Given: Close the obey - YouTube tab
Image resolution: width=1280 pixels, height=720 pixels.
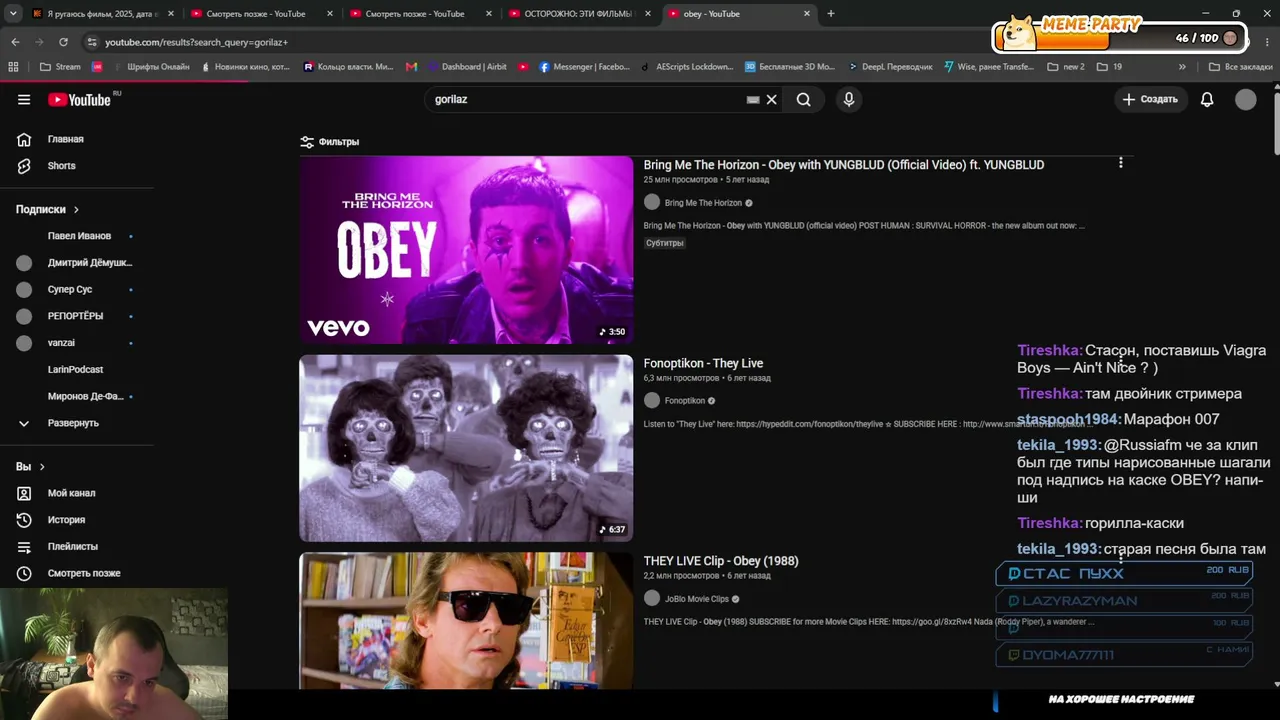Looking at the screenshot, I should coord(807,14).
